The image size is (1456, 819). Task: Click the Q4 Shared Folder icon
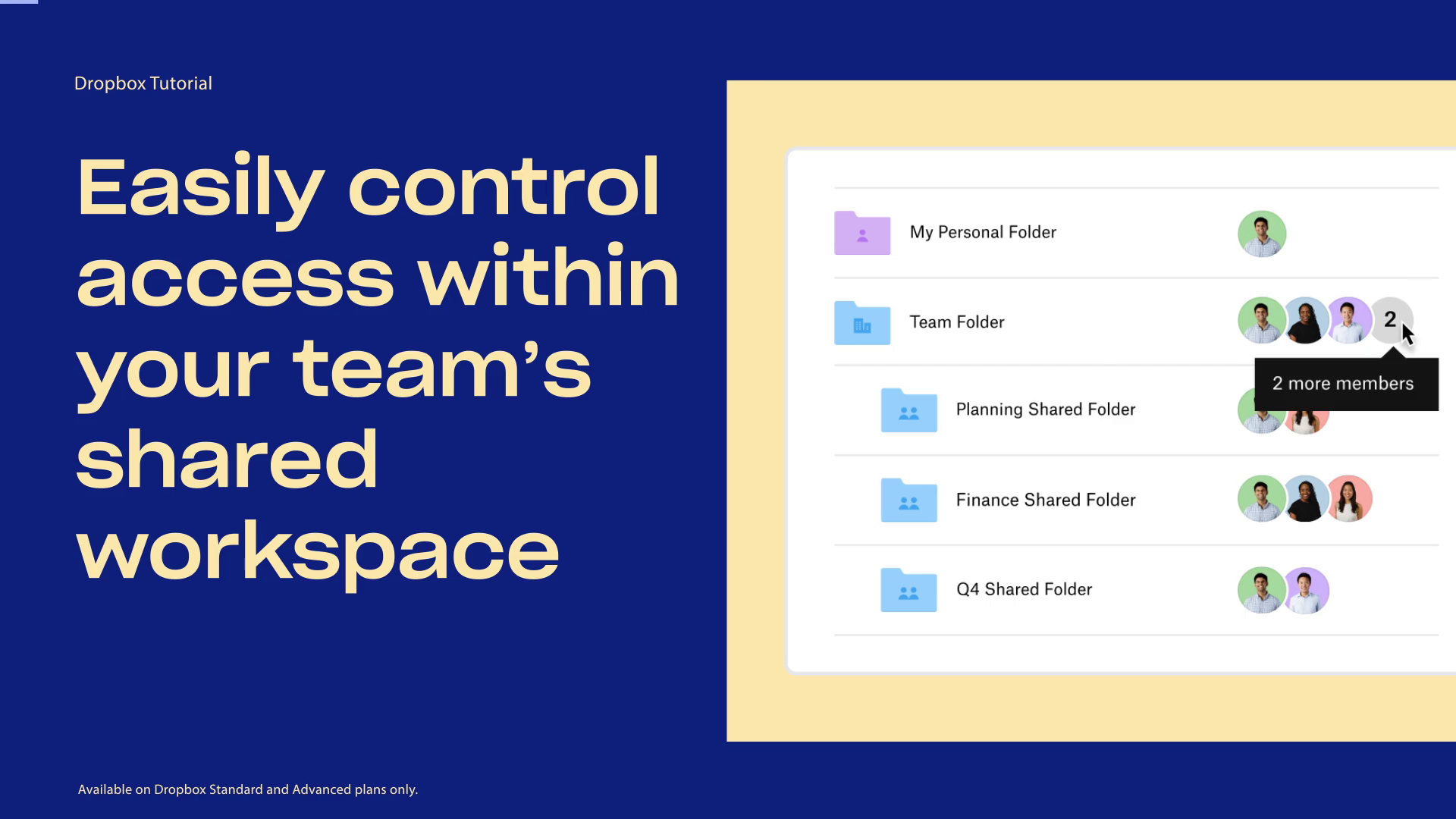coord(906,590)
